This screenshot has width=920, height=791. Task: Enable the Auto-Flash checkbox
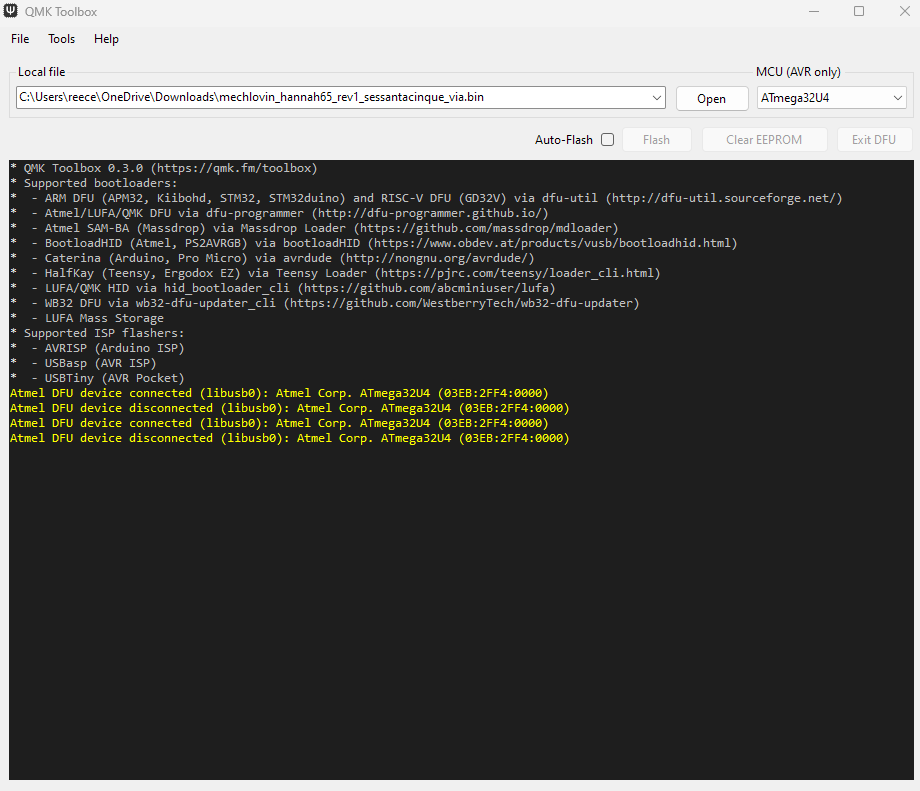pos(608,140)
